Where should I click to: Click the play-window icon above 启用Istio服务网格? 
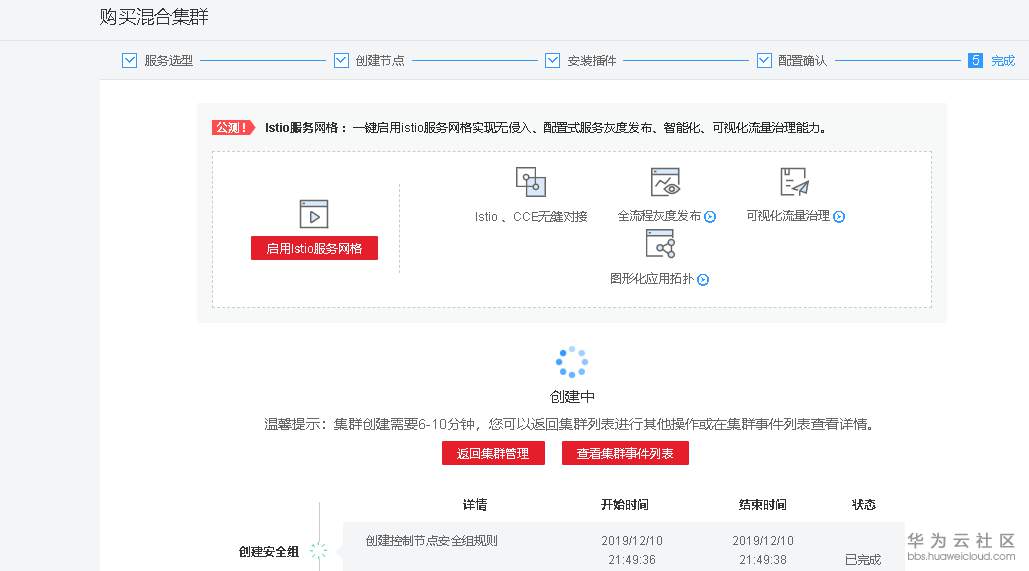pyautogui.click(x=314, y=214)
